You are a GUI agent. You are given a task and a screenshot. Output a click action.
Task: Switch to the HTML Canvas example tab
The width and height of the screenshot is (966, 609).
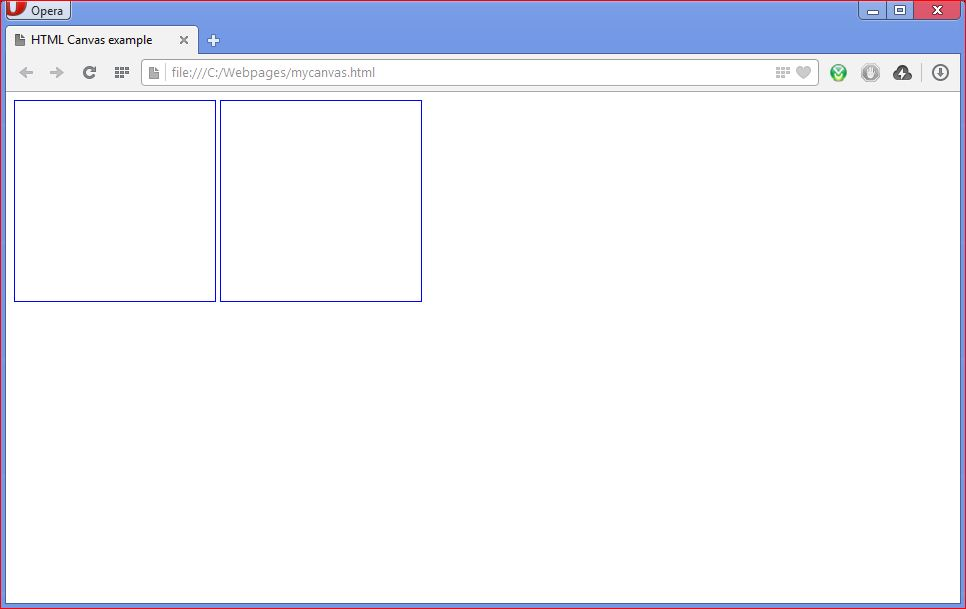pos(90,40)
